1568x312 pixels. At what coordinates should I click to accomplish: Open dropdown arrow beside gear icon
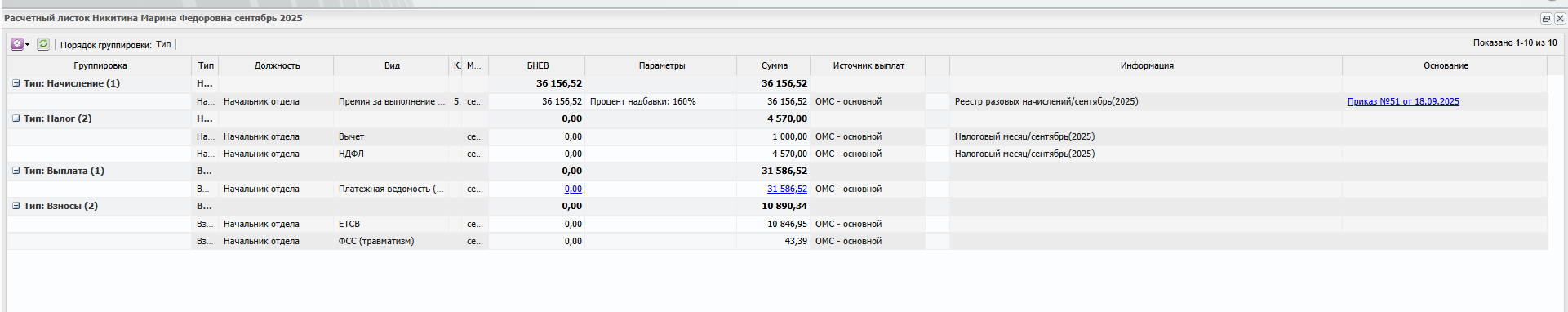pos(28,44)
